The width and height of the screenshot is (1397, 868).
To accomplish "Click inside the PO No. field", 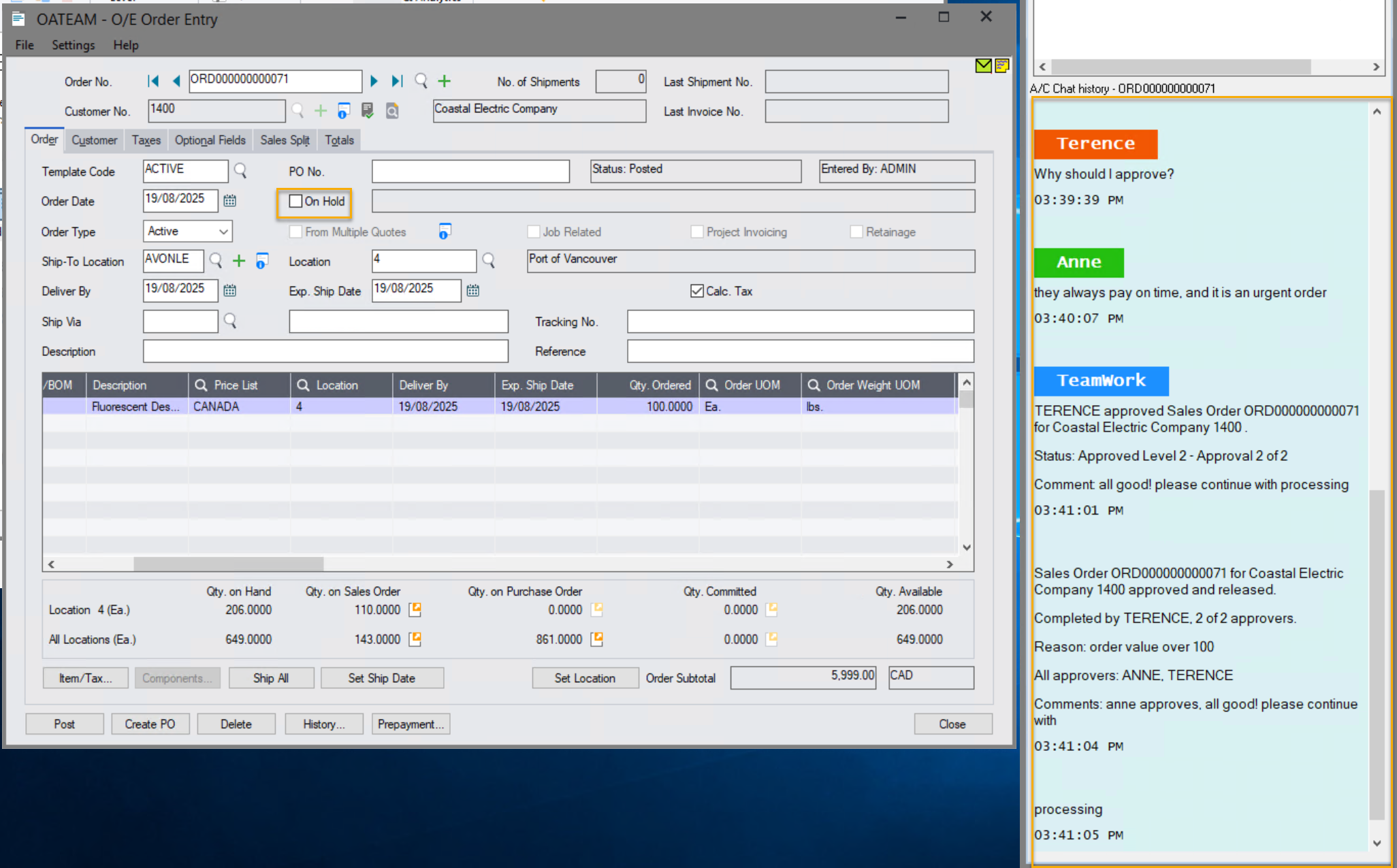I will (470, 171).
